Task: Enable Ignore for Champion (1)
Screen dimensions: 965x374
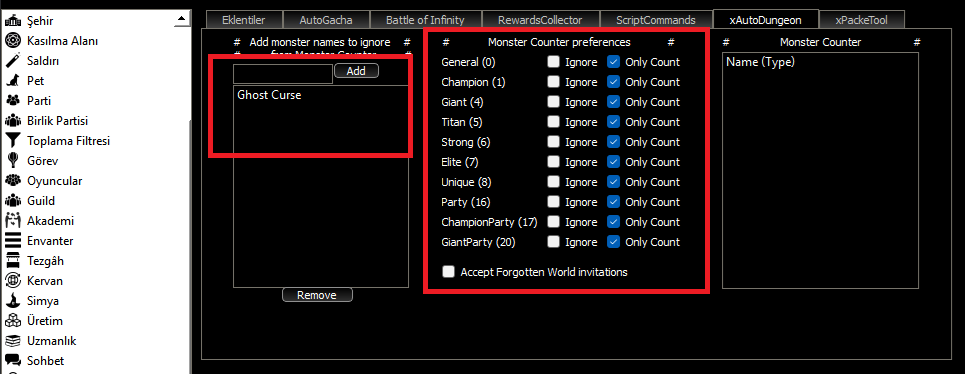Action: pos(554,82)
